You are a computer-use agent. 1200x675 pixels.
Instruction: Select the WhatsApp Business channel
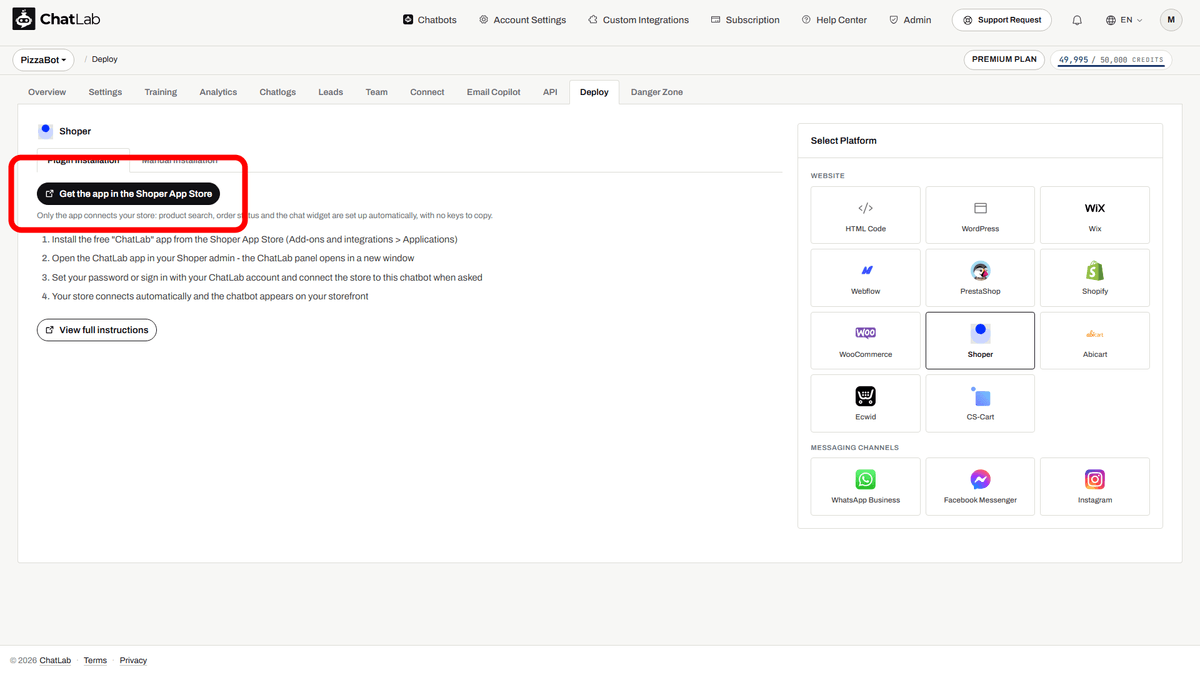[866, 487]
